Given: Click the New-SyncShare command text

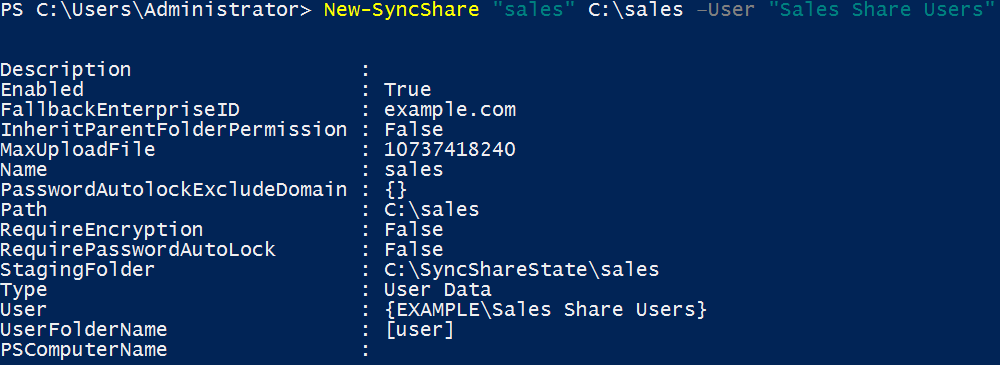Looking at the screenshot, I should point(402,11).
